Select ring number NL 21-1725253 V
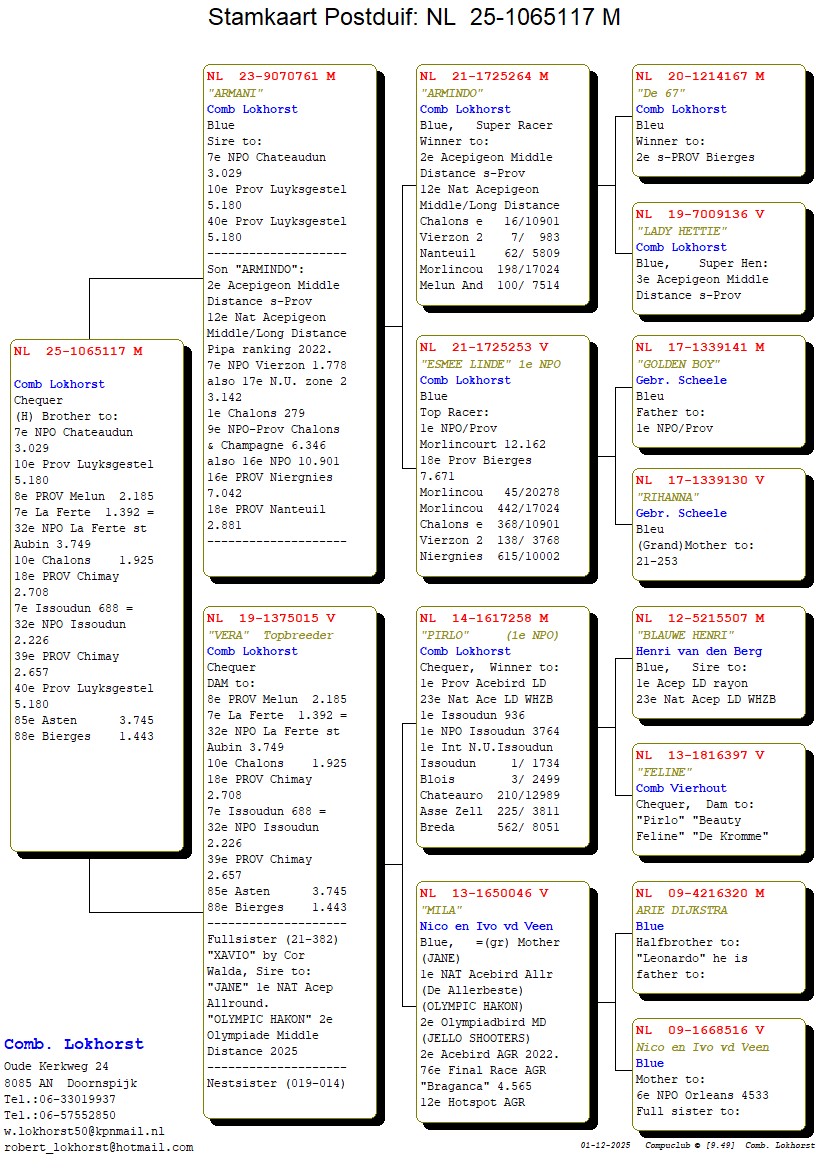Image resolution: width=816 pixels, height=1172 pixels. coord(484,347)
